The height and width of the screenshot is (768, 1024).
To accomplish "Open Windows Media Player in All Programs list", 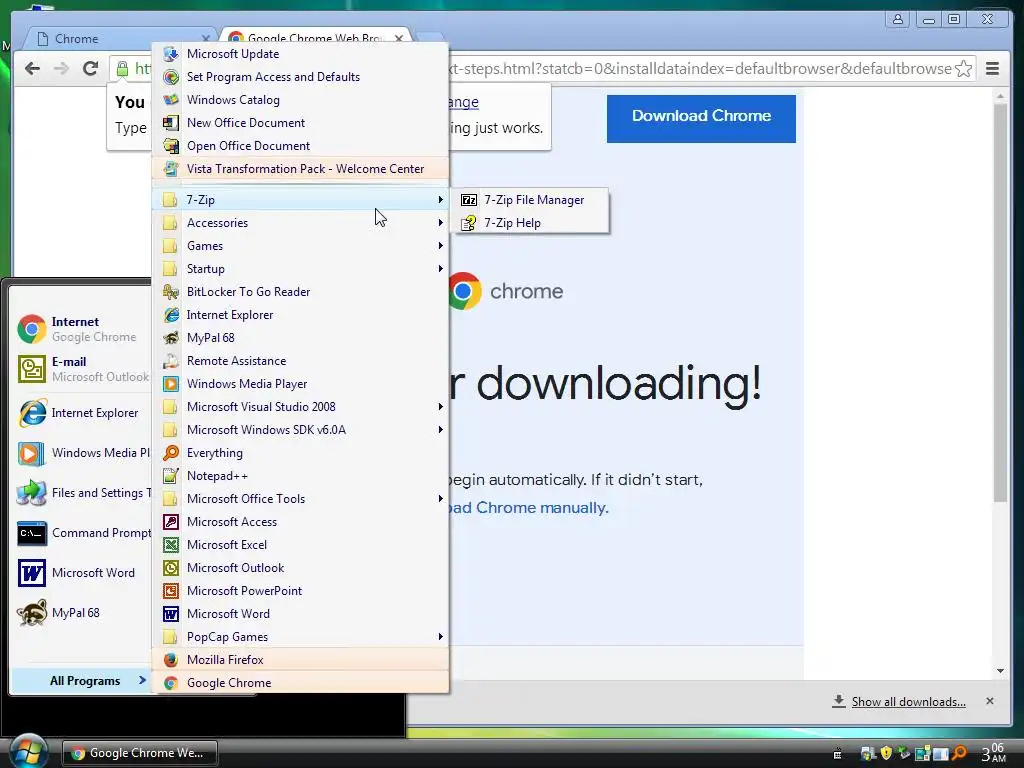I will tap(300, 383).
